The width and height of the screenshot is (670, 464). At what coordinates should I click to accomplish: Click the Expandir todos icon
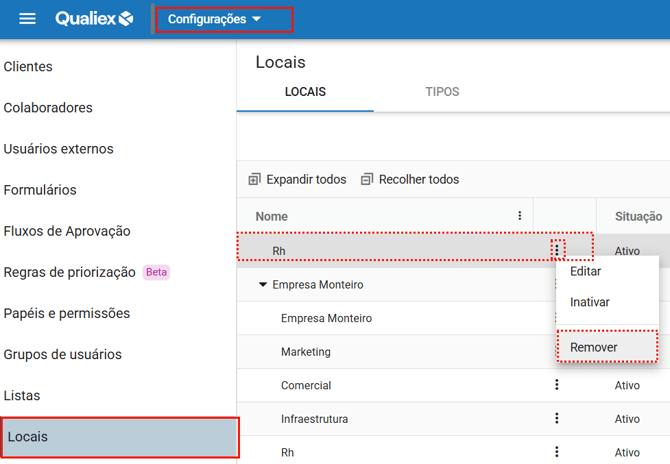254,180
